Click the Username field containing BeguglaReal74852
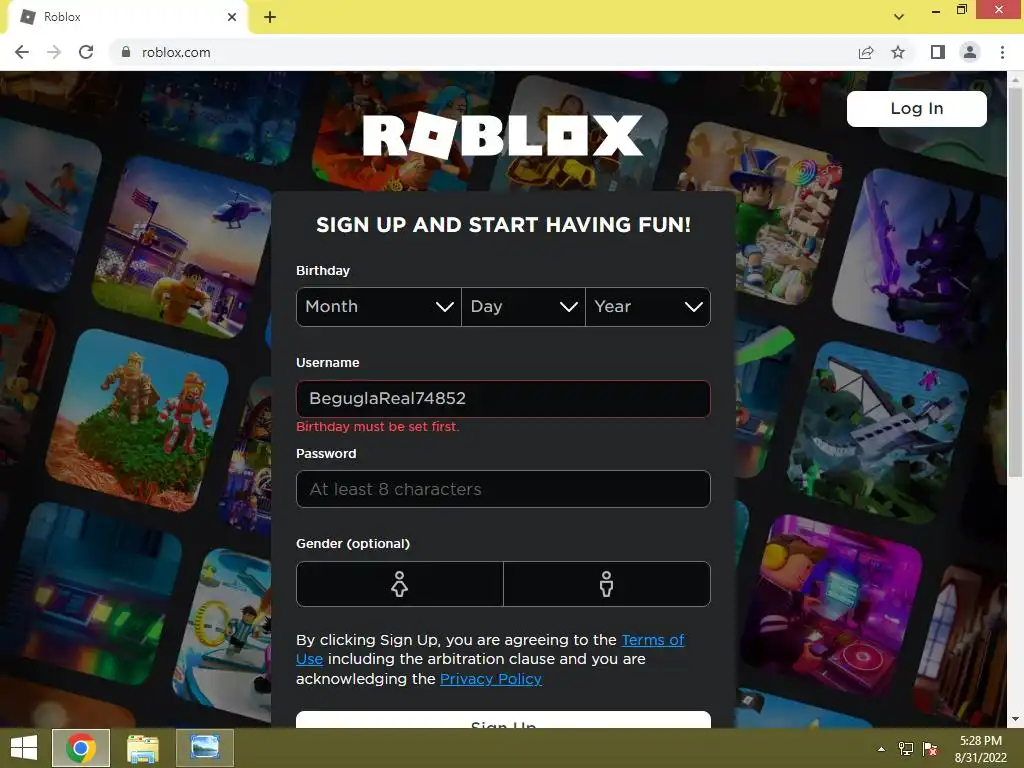This screenshot has width=1024, height=768. 503,398
